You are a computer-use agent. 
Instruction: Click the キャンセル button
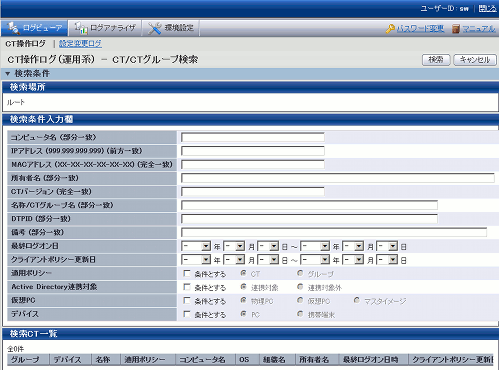click(x=475, y=60)
